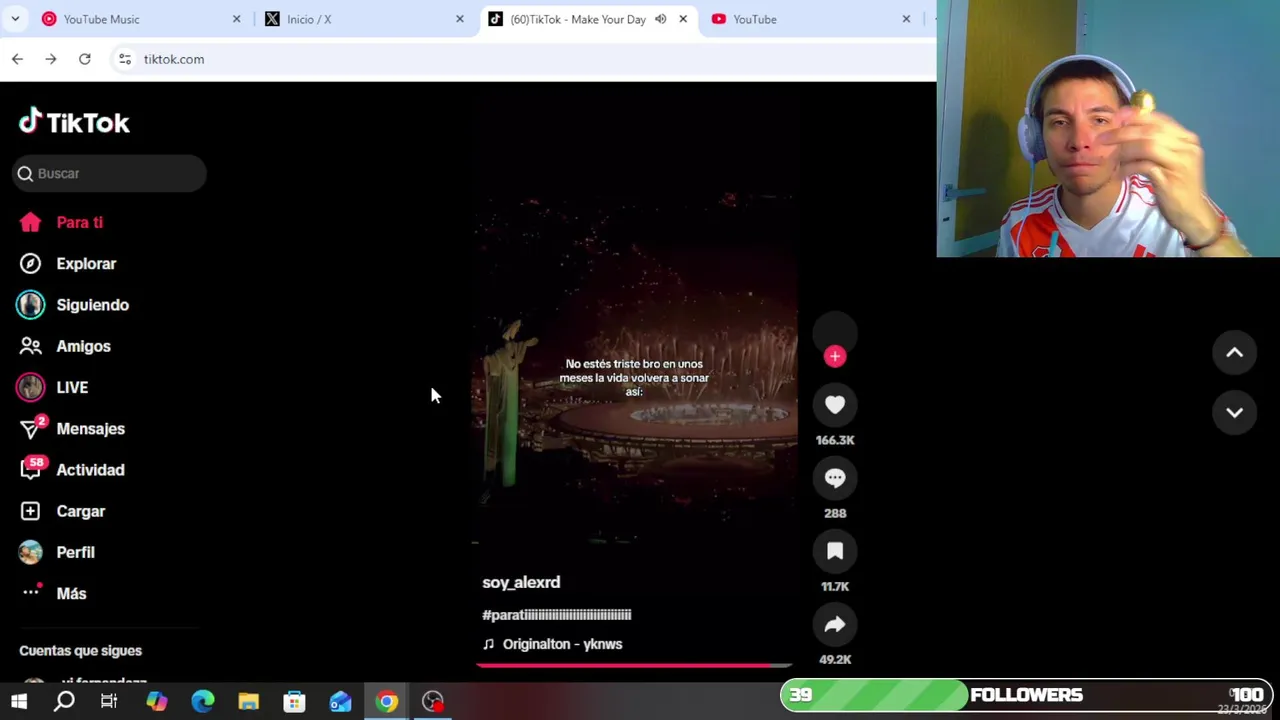Go to previous video with up chevron
Screen dimensions: 1280x720
coord(1234,352)
